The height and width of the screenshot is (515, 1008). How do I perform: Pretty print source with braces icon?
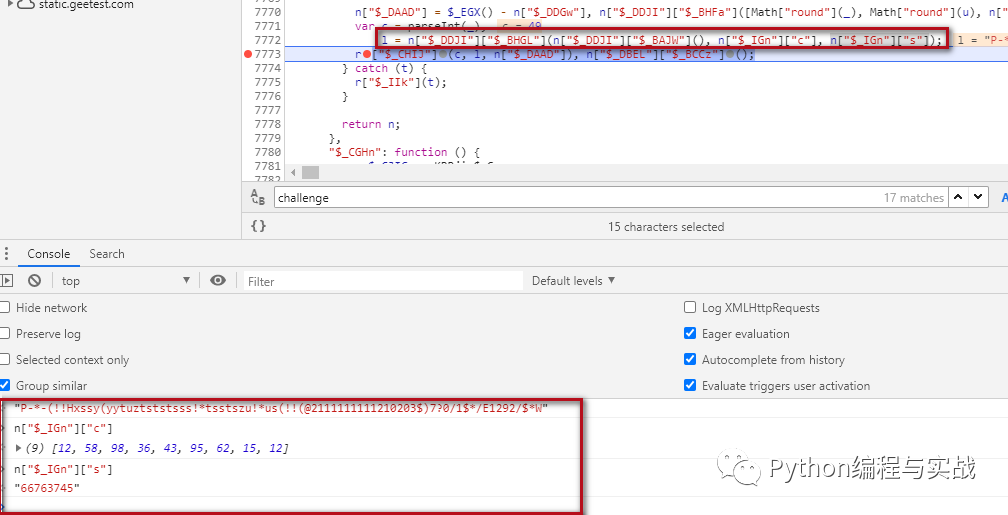point(258,226)
